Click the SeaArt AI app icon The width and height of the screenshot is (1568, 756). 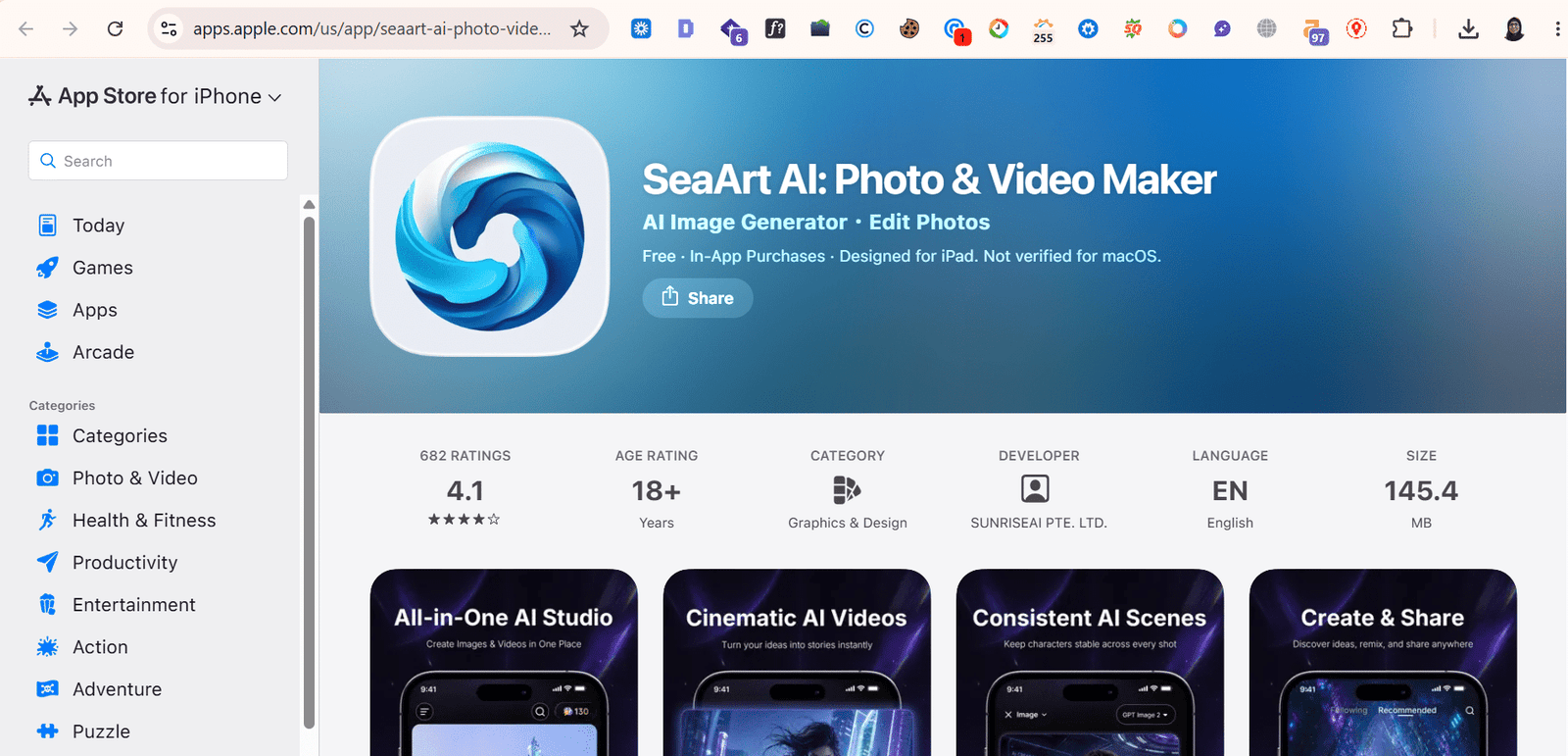(490, 236)
